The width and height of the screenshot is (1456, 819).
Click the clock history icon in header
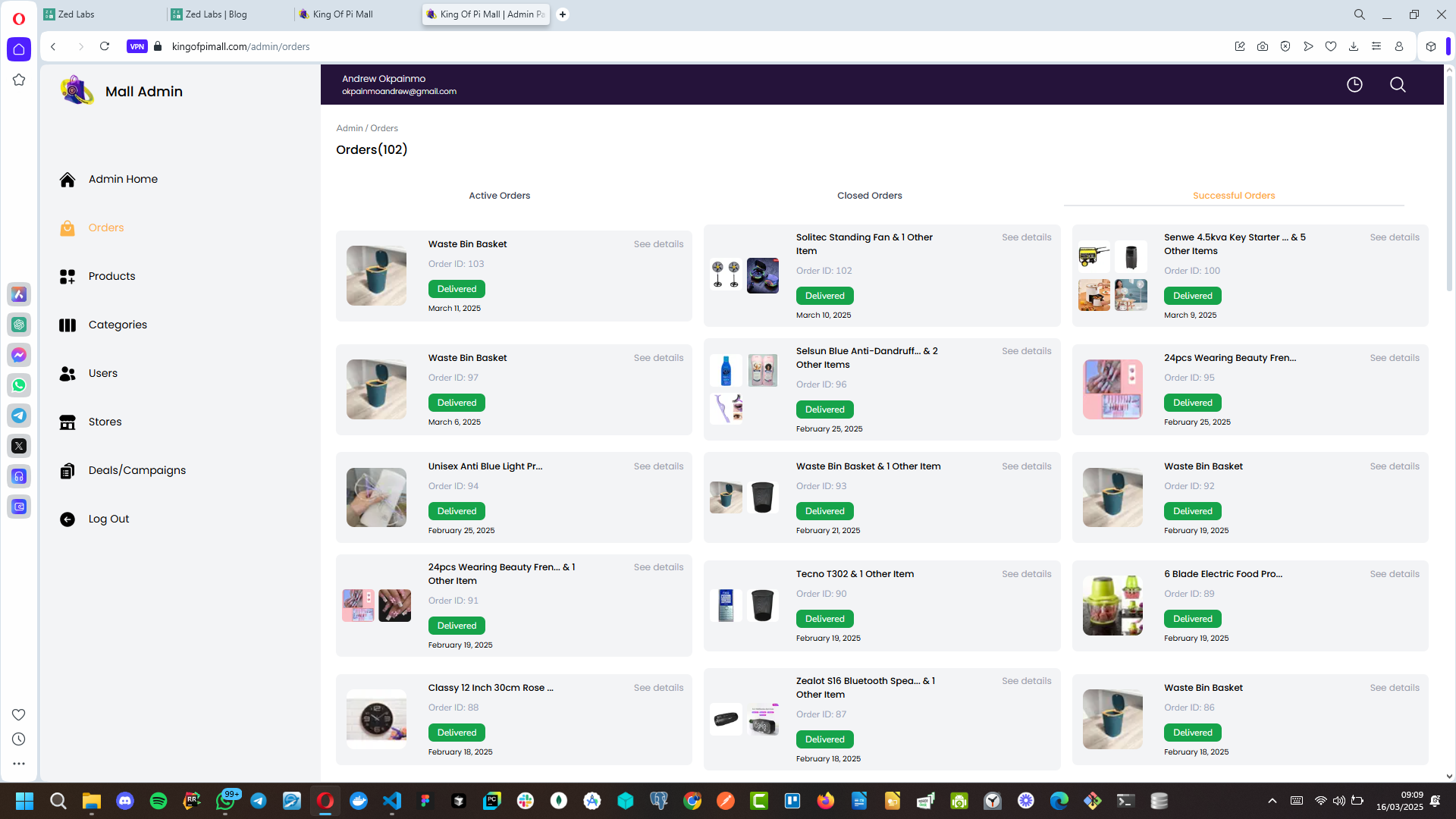[1354, 85]
